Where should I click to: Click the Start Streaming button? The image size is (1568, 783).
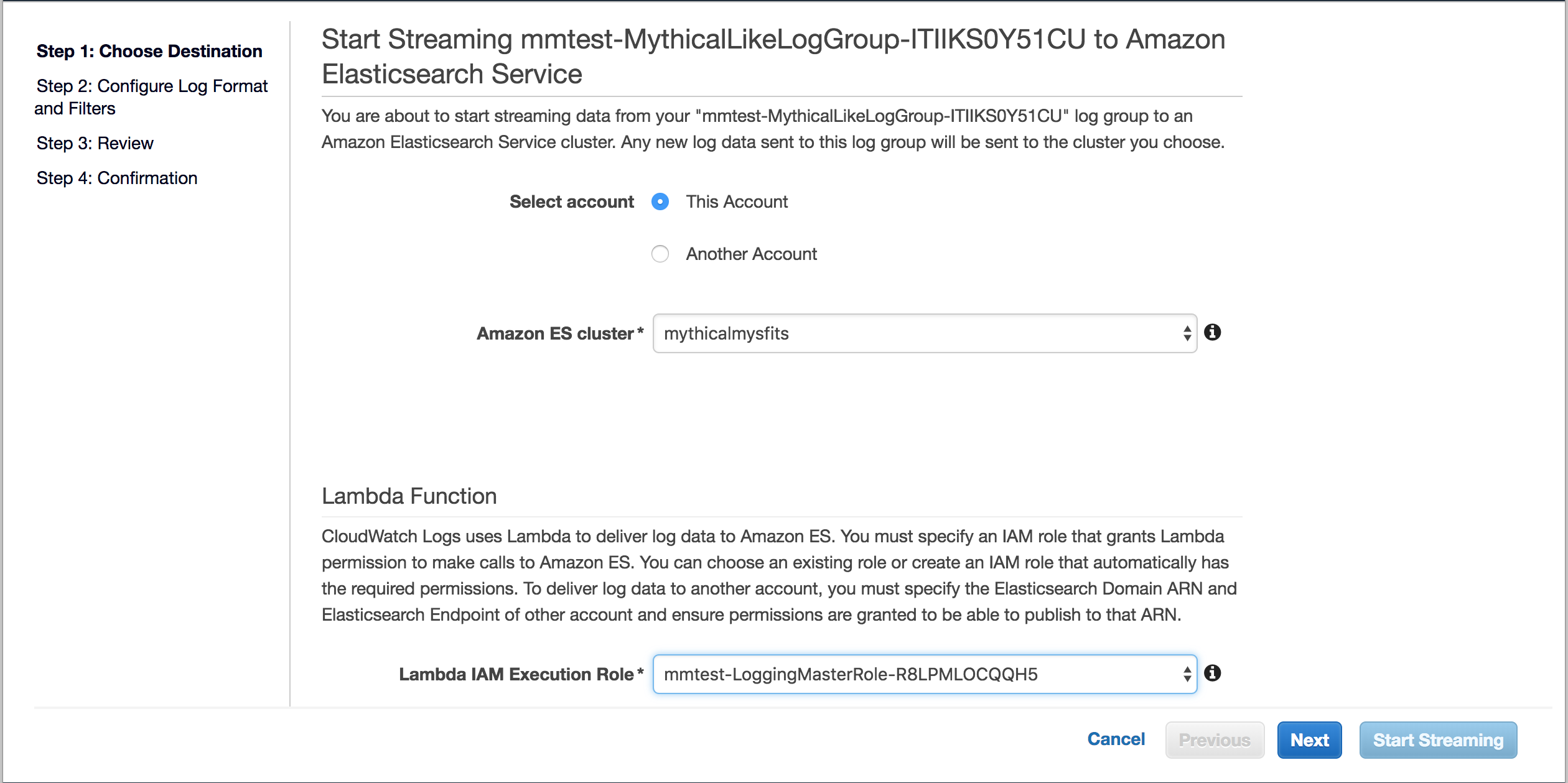point(1438,740)
